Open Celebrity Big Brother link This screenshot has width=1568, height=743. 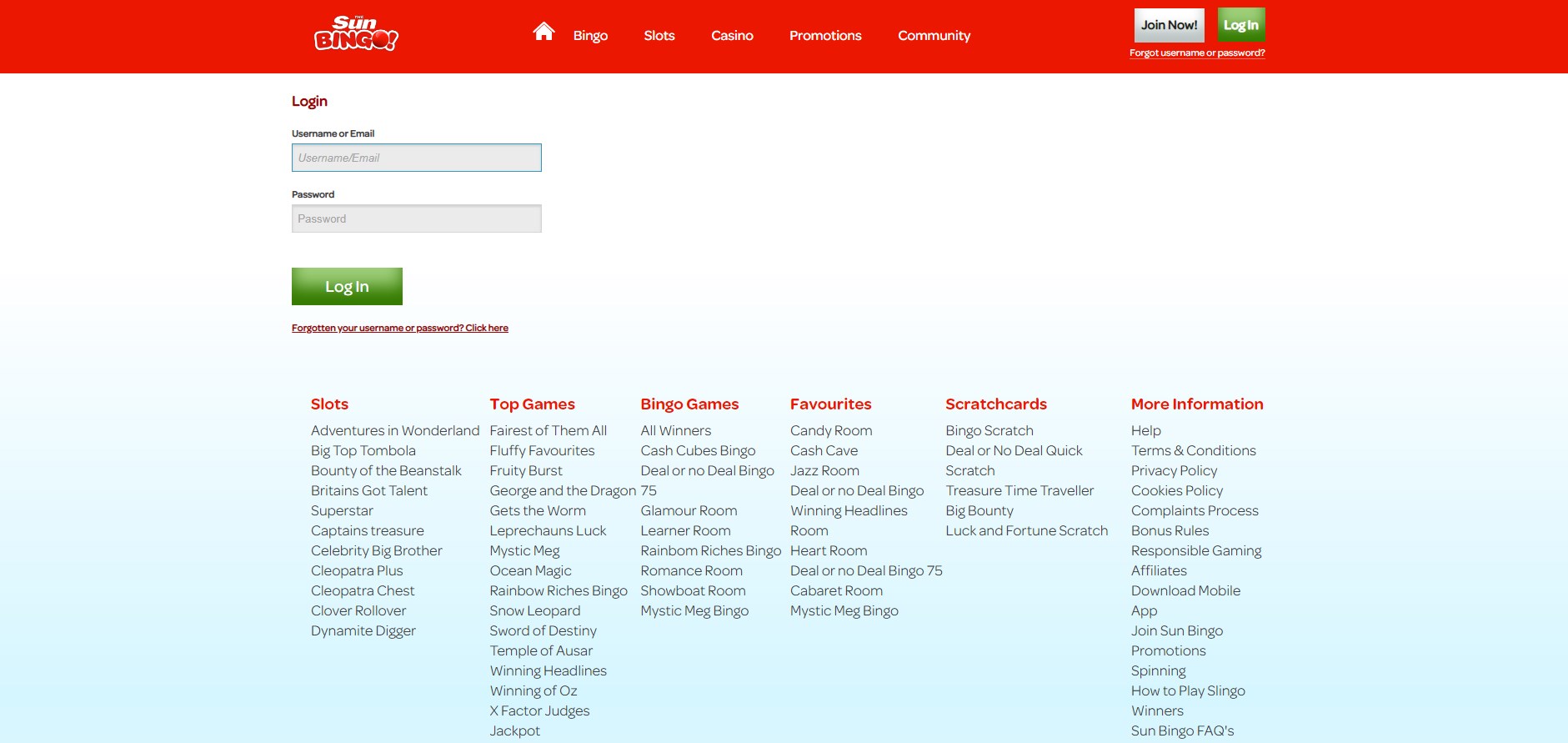[x=377, y=550]
